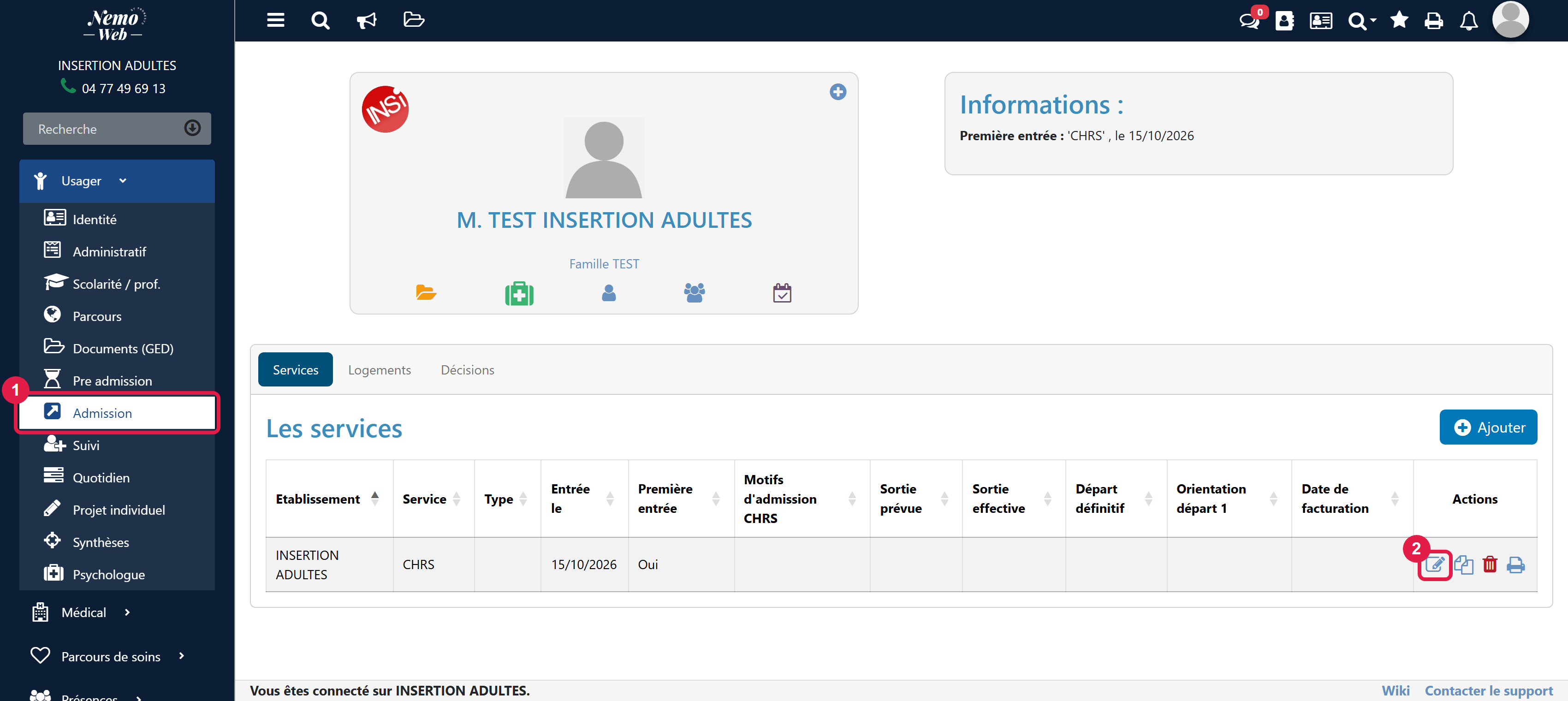Click the single person icon on profile card
Image resolution: width=1568 pixels, height=701 pixels.
click(609, 293)
